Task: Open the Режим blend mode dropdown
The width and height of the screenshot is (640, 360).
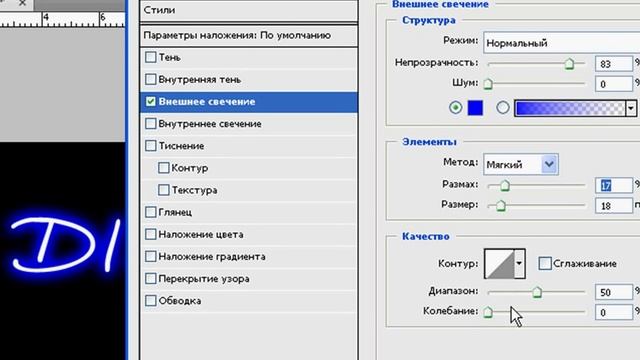Action: point(562,43)
